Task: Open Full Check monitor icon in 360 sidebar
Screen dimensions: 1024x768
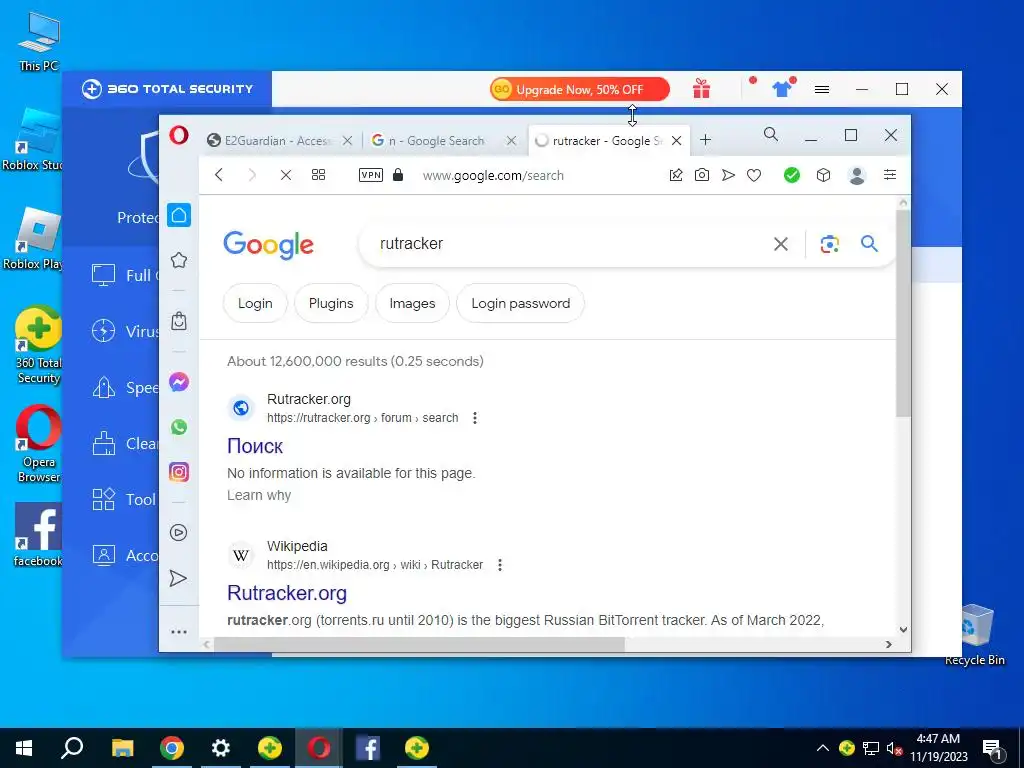Action: (103, 275)
